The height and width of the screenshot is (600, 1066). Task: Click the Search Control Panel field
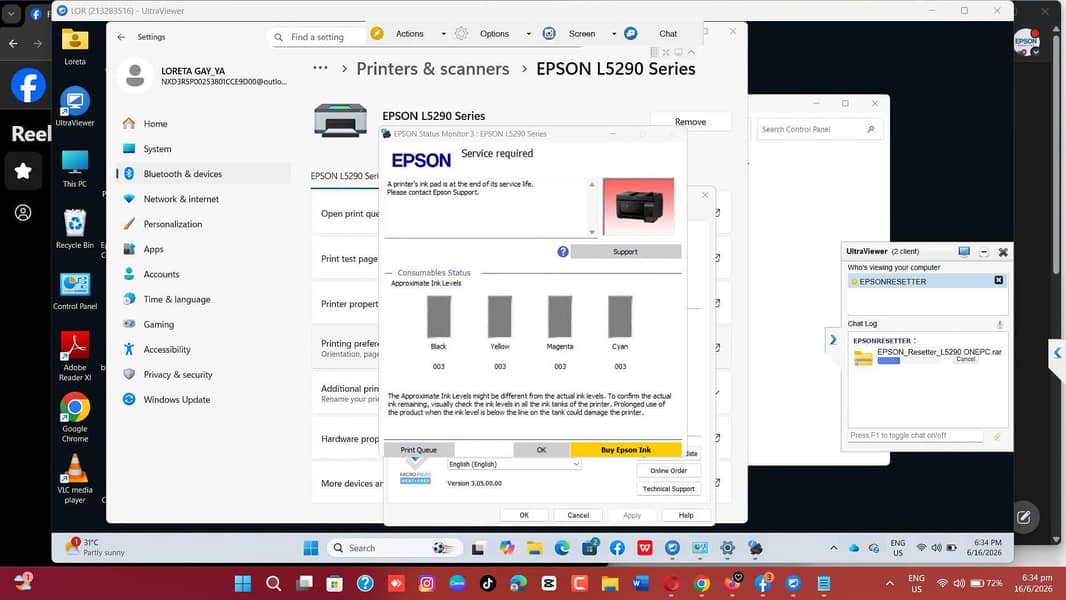pos(819,129)
